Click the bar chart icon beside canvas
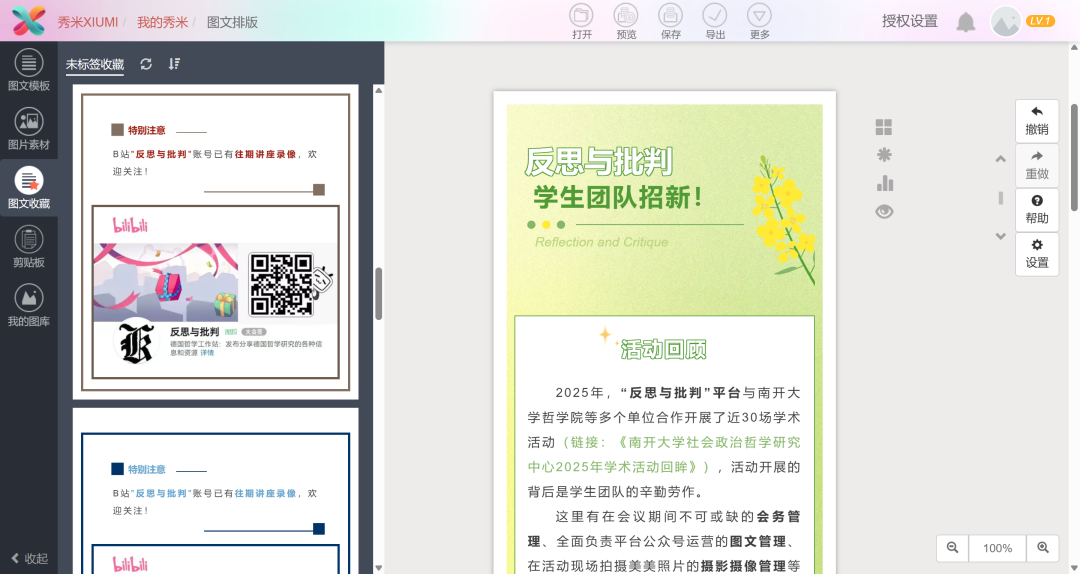This screenshot has height=574, width=1080. click(884, 183)
